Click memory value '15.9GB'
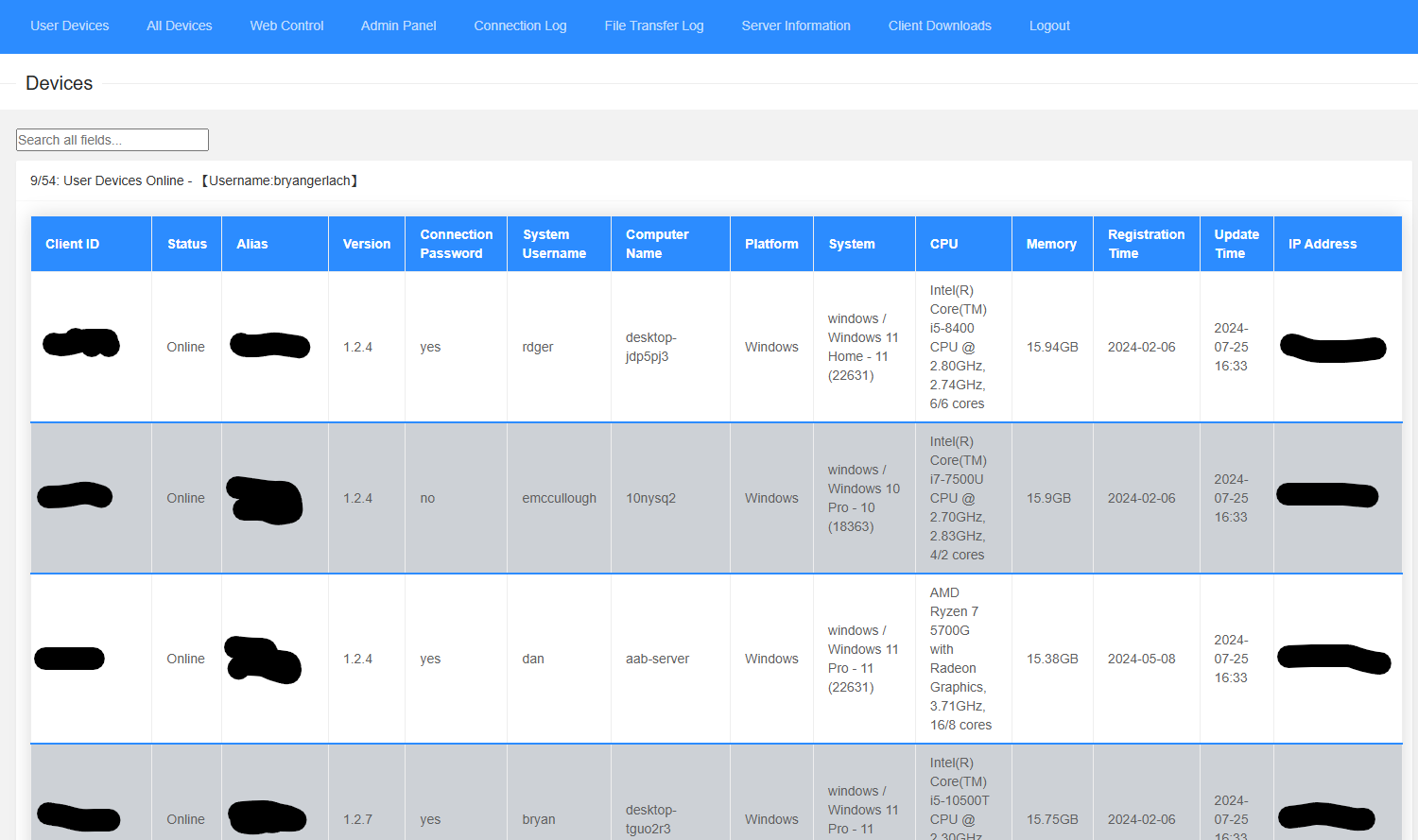Screen dimensions: 1418x840 [x=1048, y=498]
